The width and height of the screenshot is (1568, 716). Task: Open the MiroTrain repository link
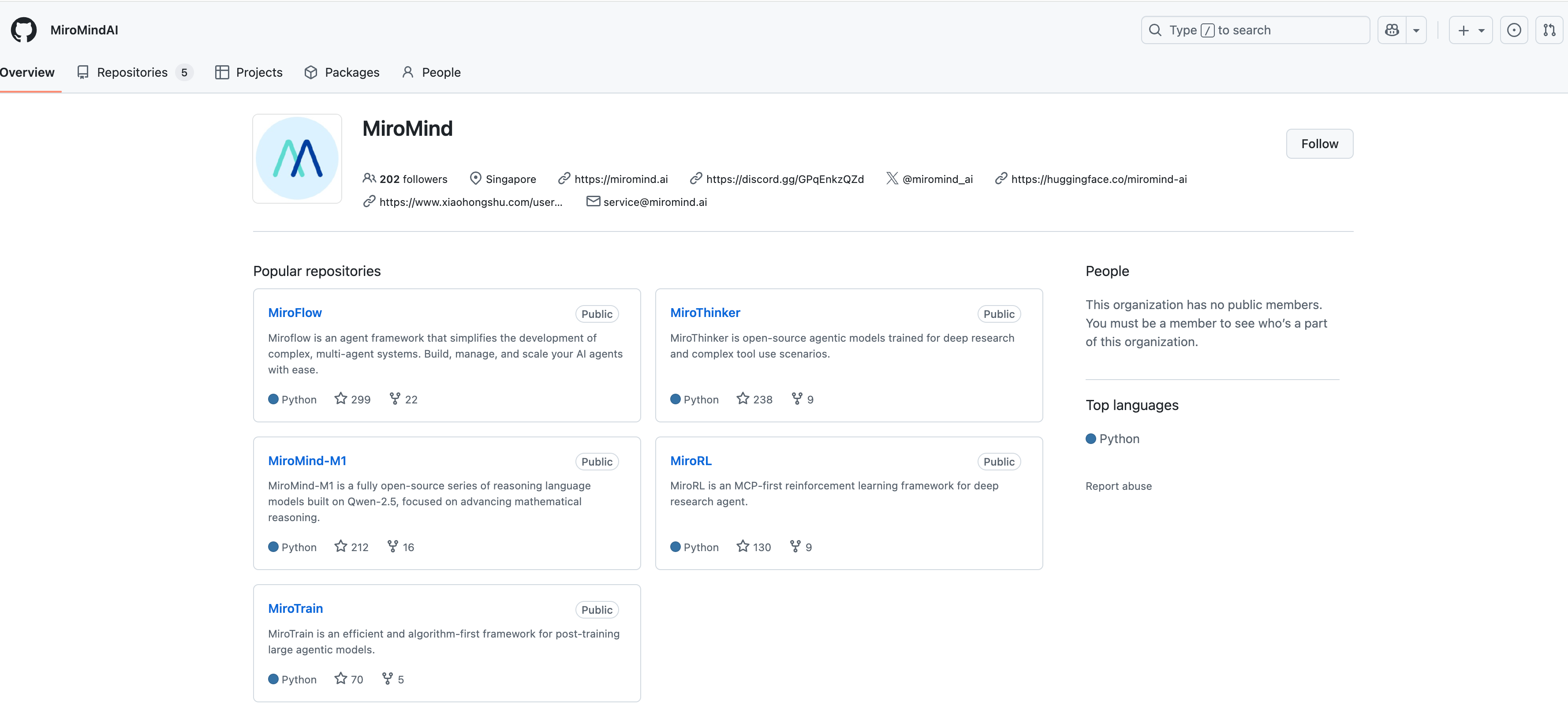point(295,608)
